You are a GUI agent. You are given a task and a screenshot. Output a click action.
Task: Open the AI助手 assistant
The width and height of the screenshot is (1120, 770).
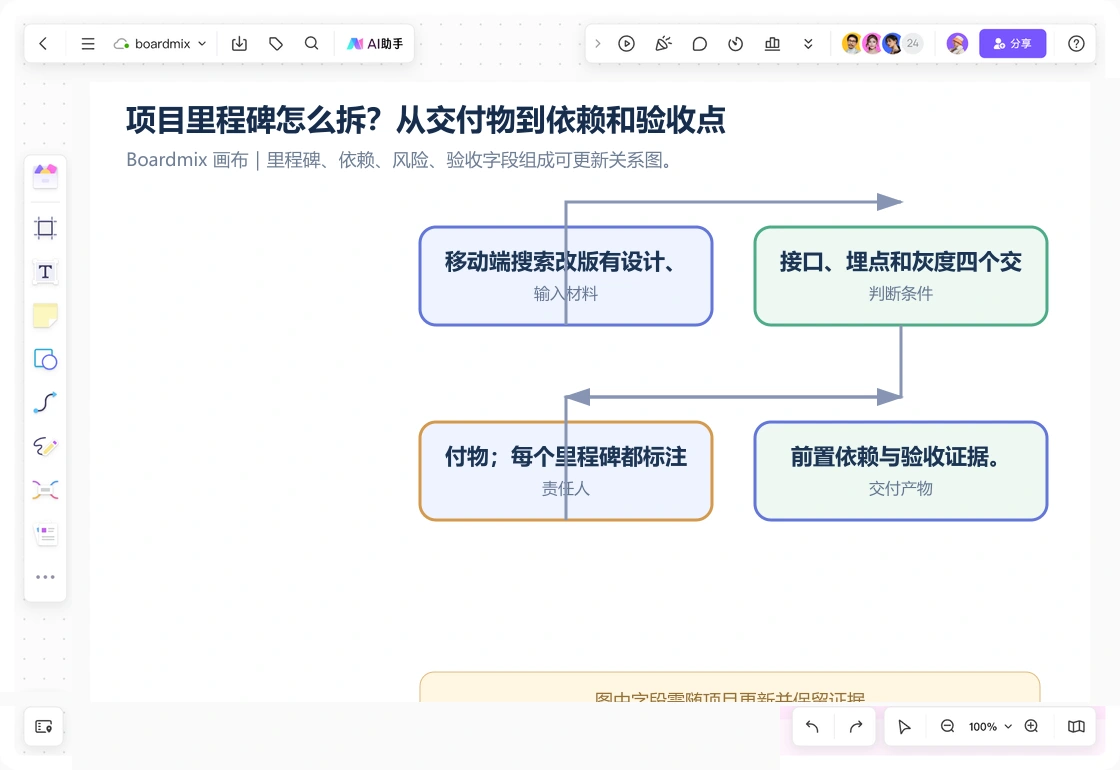pos(375,44)
